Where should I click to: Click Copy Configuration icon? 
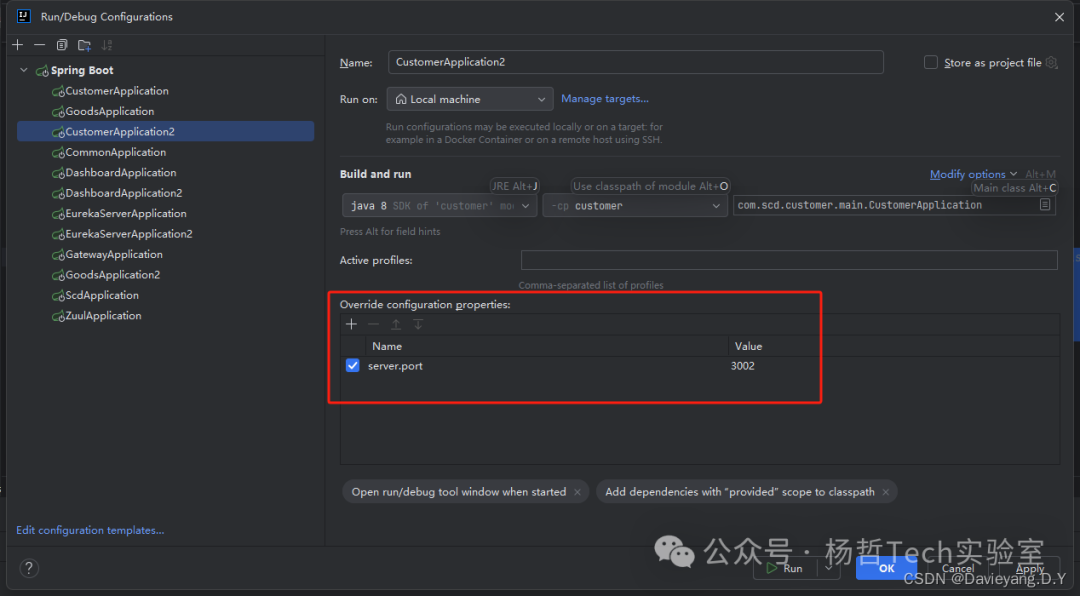pos(62,45)
